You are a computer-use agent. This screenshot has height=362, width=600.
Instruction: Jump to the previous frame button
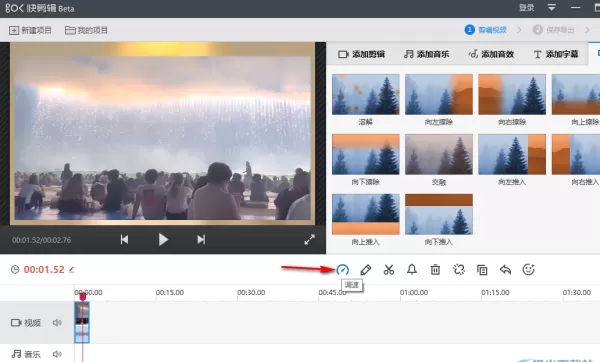[124, 240]
